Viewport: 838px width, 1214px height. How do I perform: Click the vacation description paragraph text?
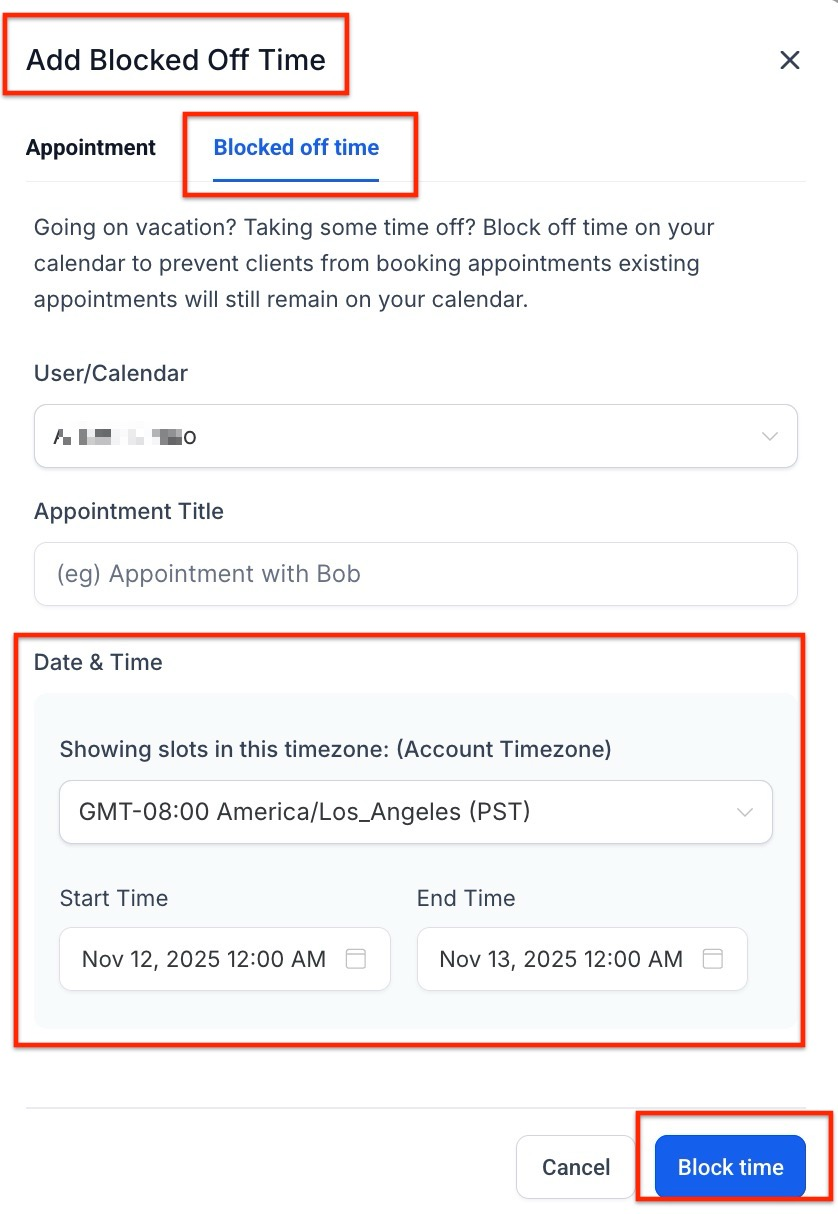[x=374, y=263]
